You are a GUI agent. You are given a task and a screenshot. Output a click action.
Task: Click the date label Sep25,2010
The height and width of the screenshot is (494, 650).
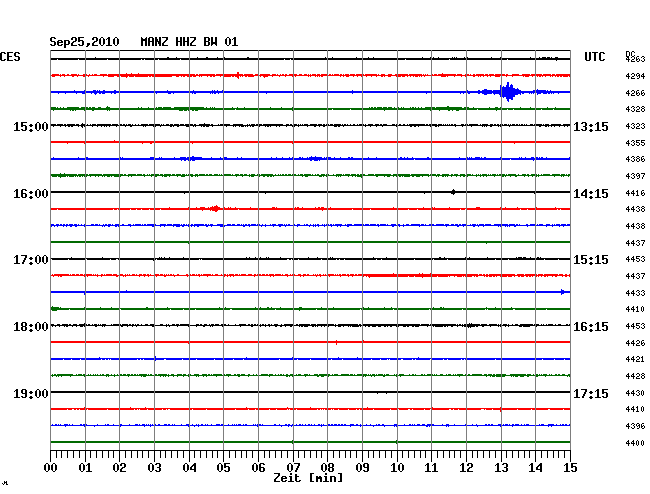pos(85,42)
